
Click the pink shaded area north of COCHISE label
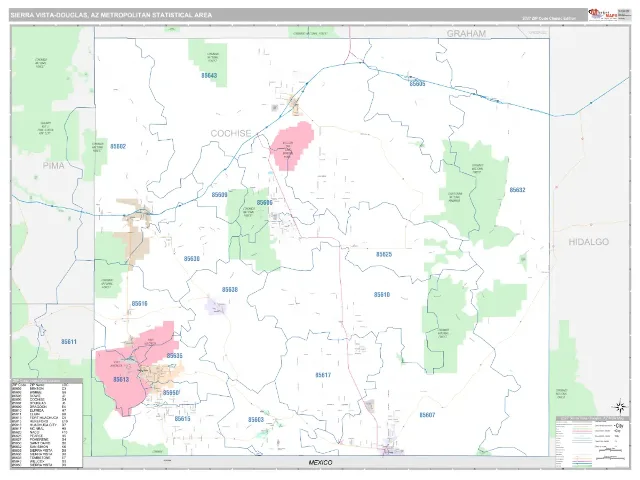point(292,145)
